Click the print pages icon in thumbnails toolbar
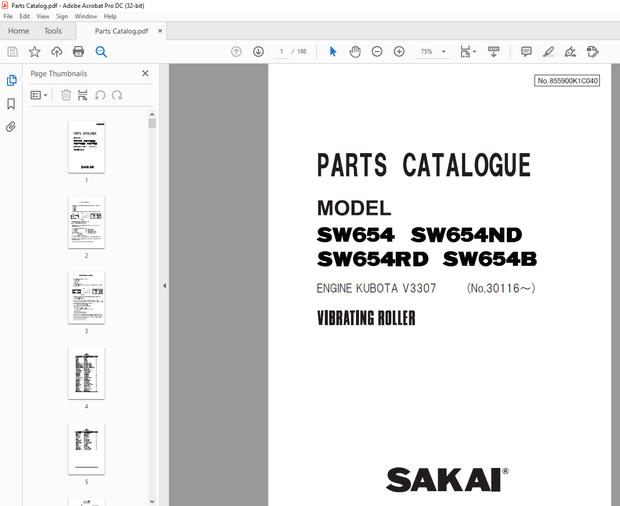The width and height of the screenshot is (620, 506). click(x=83, y=95)
